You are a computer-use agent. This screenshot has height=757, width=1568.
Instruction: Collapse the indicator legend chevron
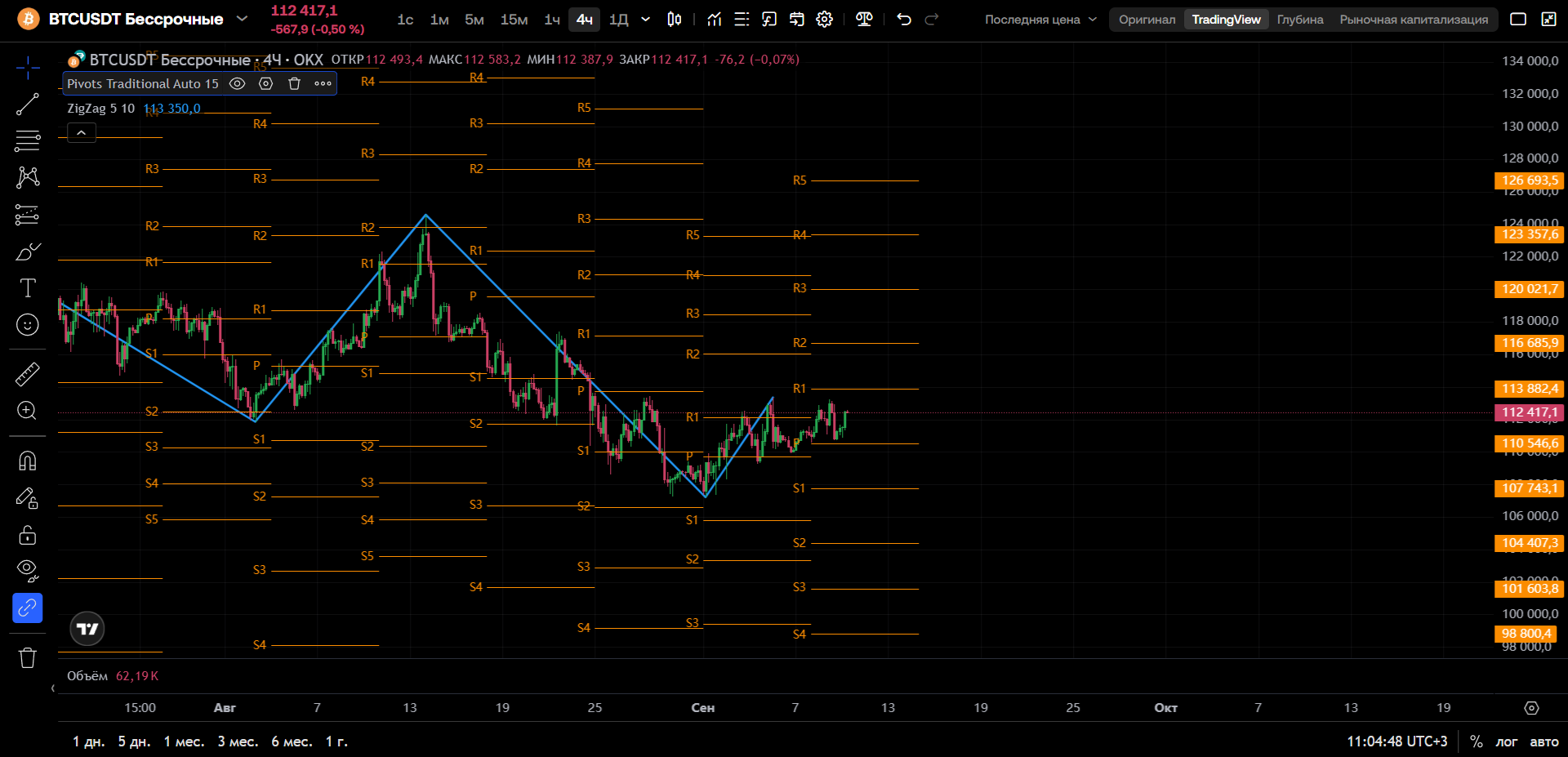[82, 132]
